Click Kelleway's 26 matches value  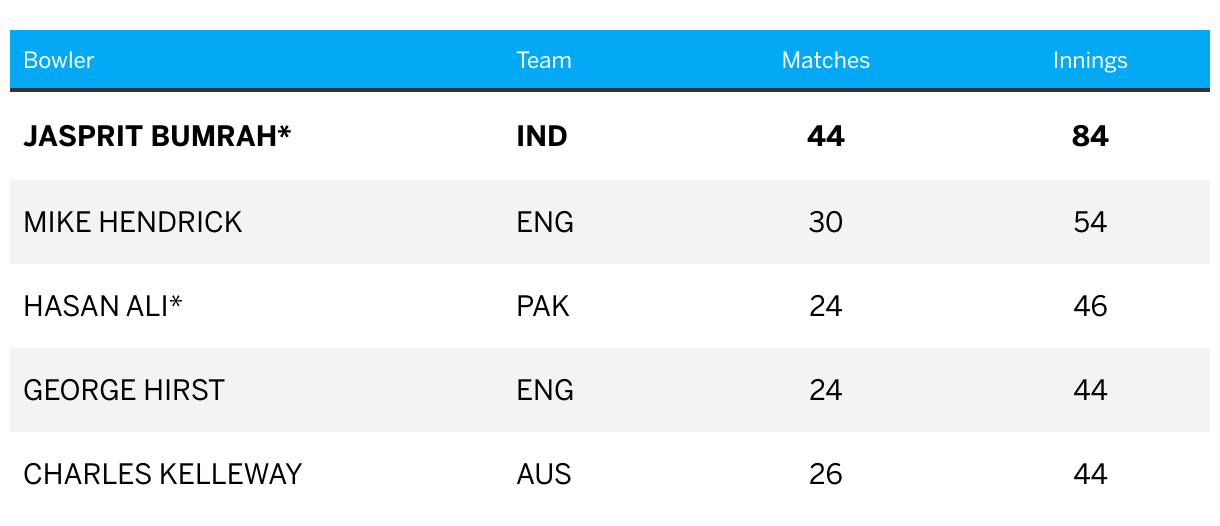(826, 474)
